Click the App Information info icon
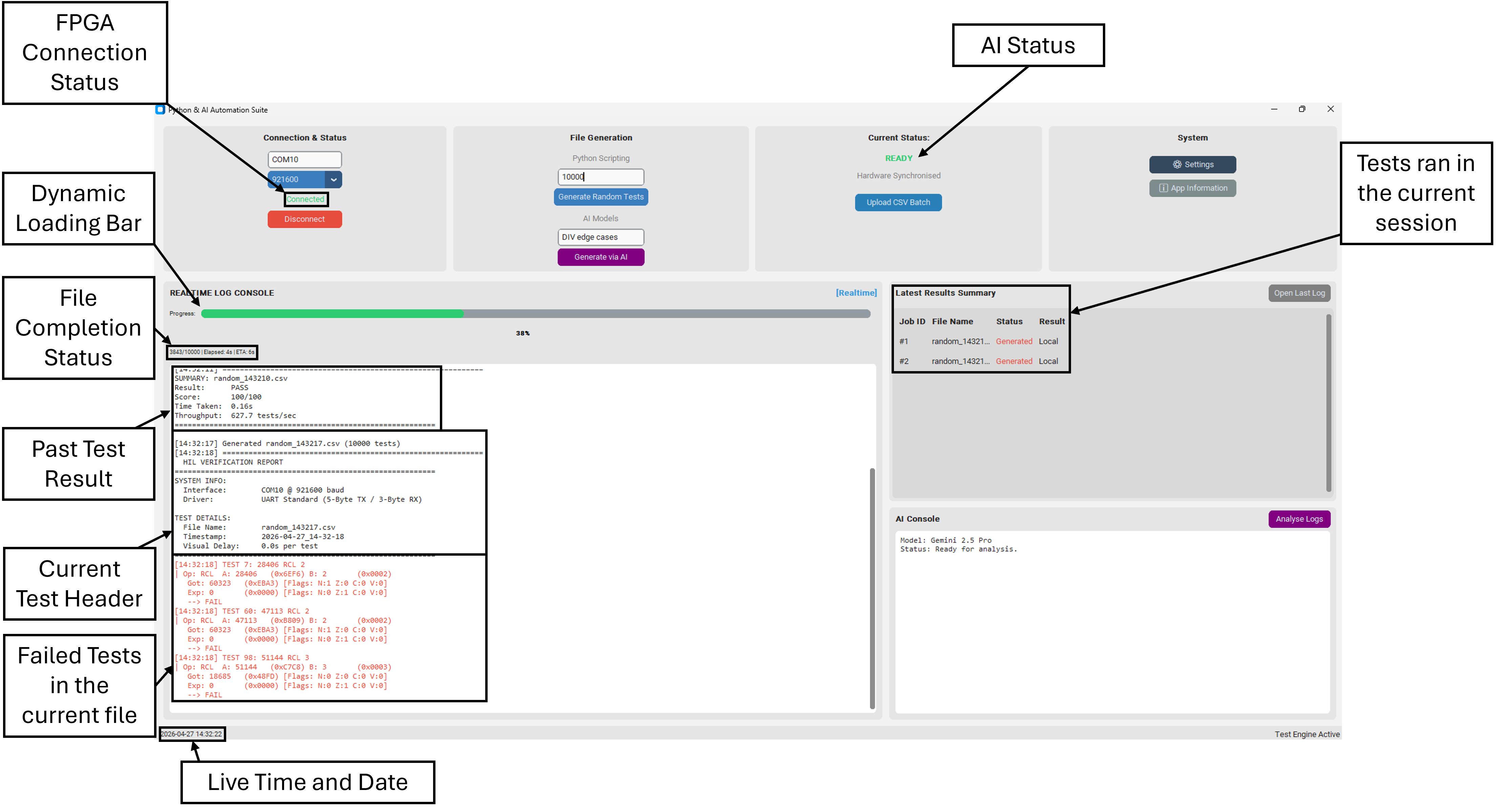The width and height of the screenshot is (1496, 812). tap(1163, 188)
